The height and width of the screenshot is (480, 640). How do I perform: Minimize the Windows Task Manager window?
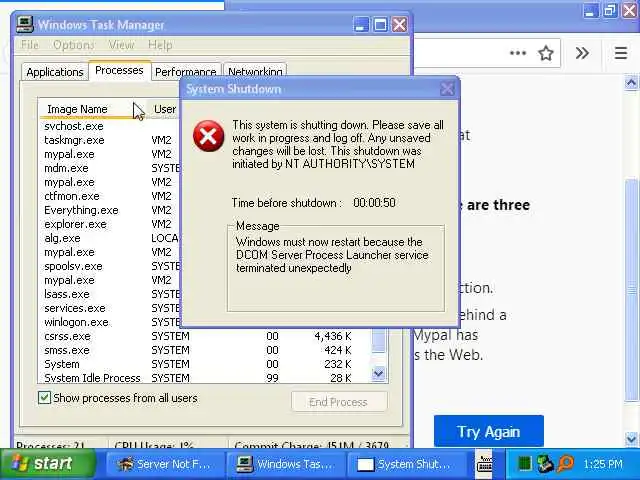361,24
